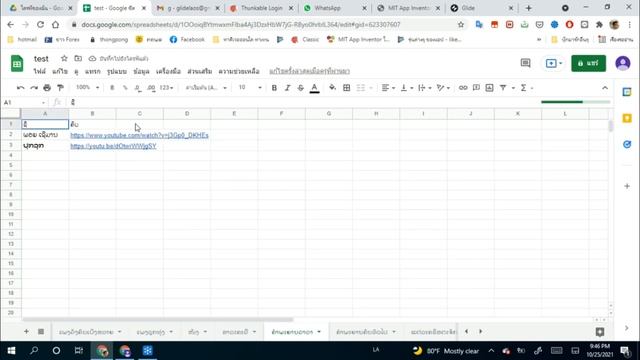Select the paint format tool
Image resolution: width=640 pixels, height=360 pixels.
(x=60, y=88)
